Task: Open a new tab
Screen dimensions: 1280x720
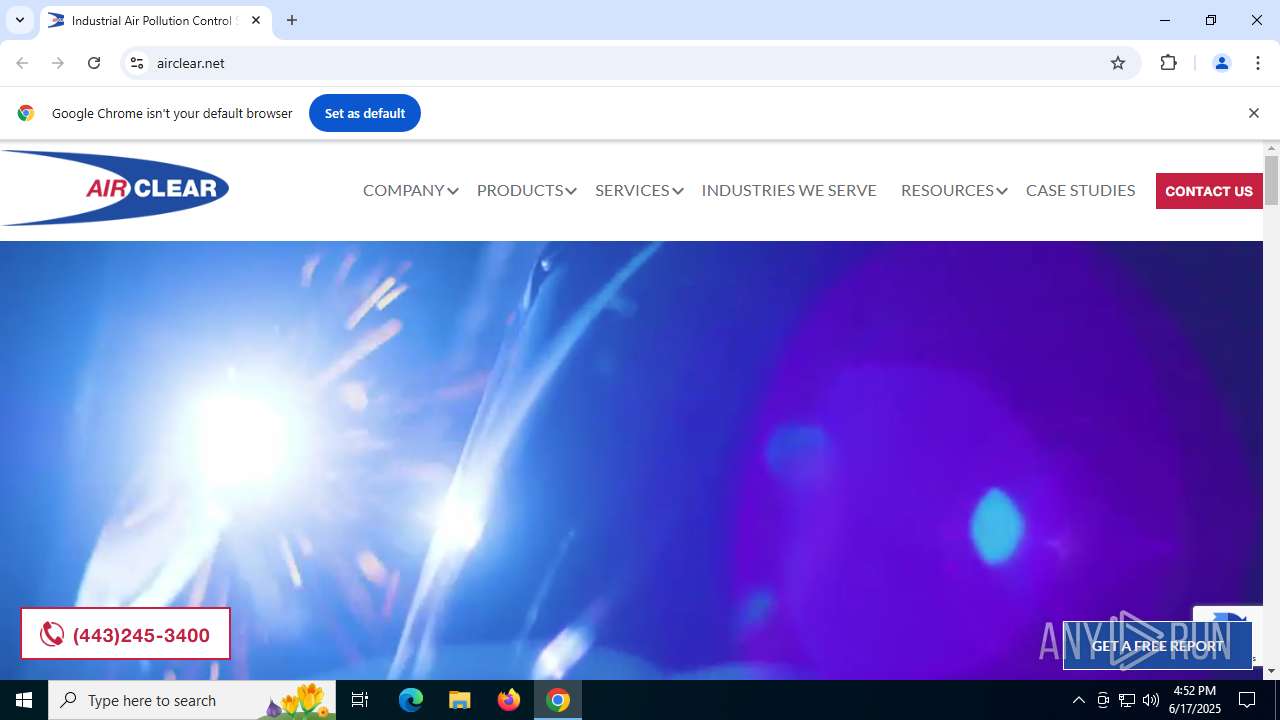Action: pyautogui.click(x=292, y=20)
